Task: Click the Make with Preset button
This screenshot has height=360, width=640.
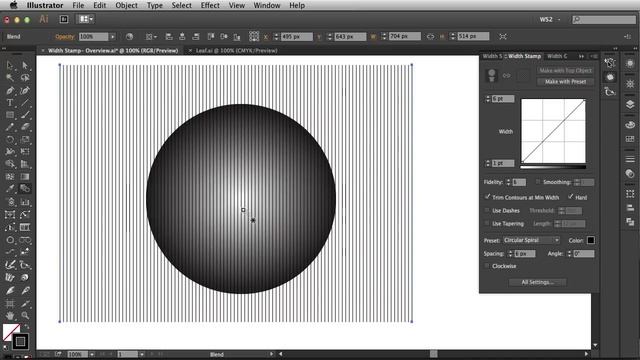Action: (x=565, y=82)
